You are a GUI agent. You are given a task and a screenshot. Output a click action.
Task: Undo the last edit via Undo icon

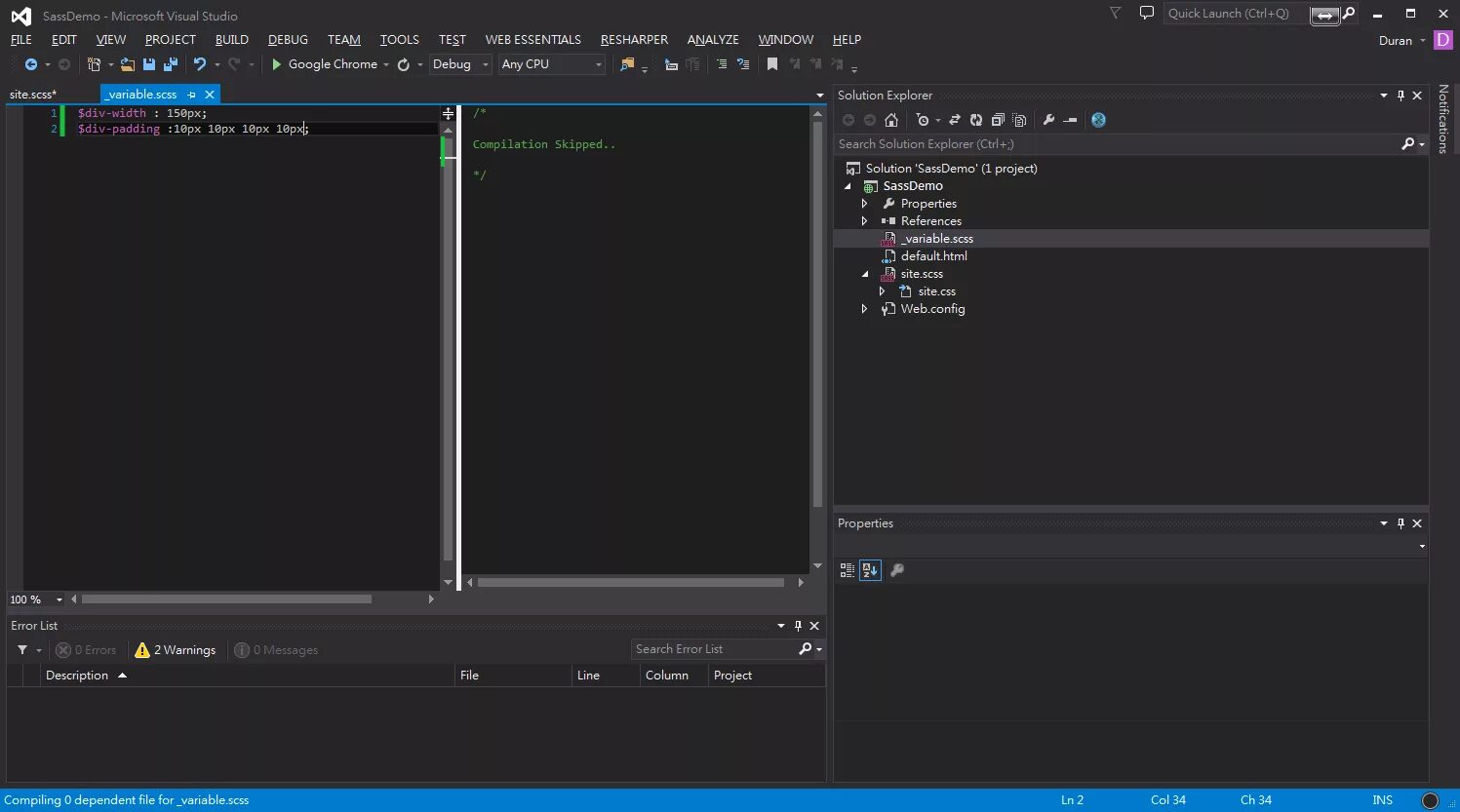point(200,64)
